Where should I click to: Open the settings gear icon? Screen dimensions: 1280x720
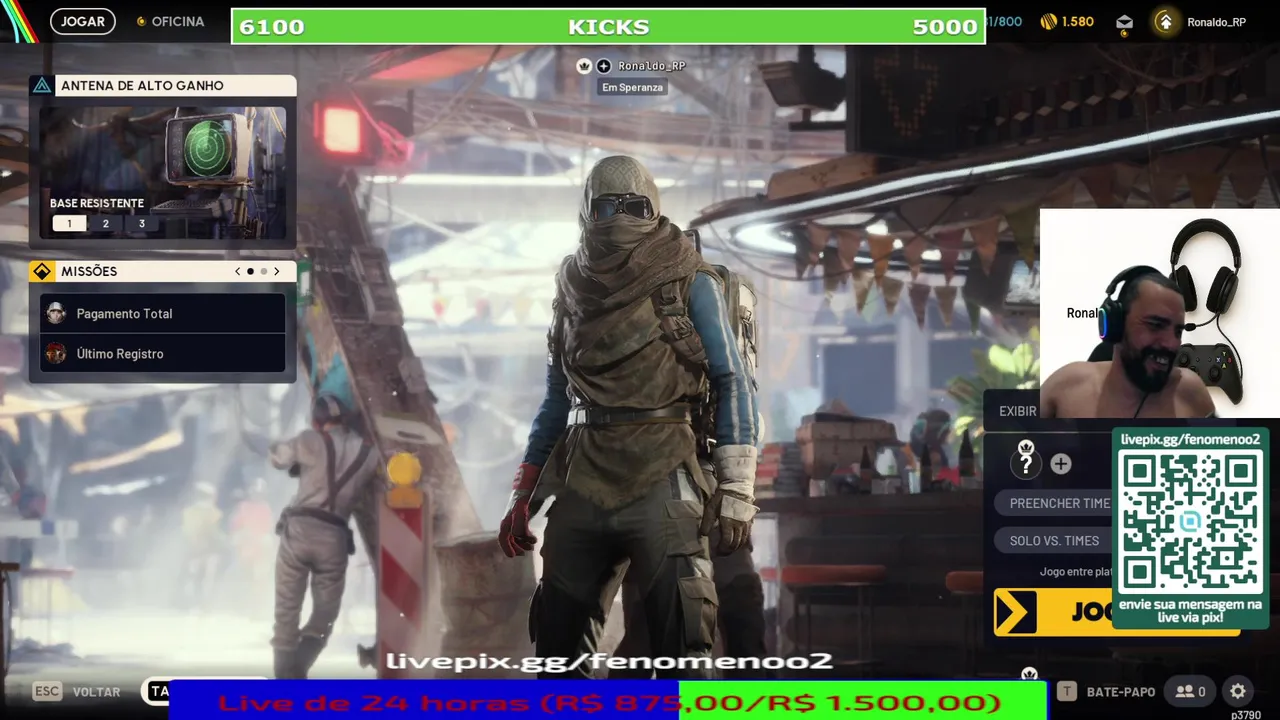[1238, 691]
